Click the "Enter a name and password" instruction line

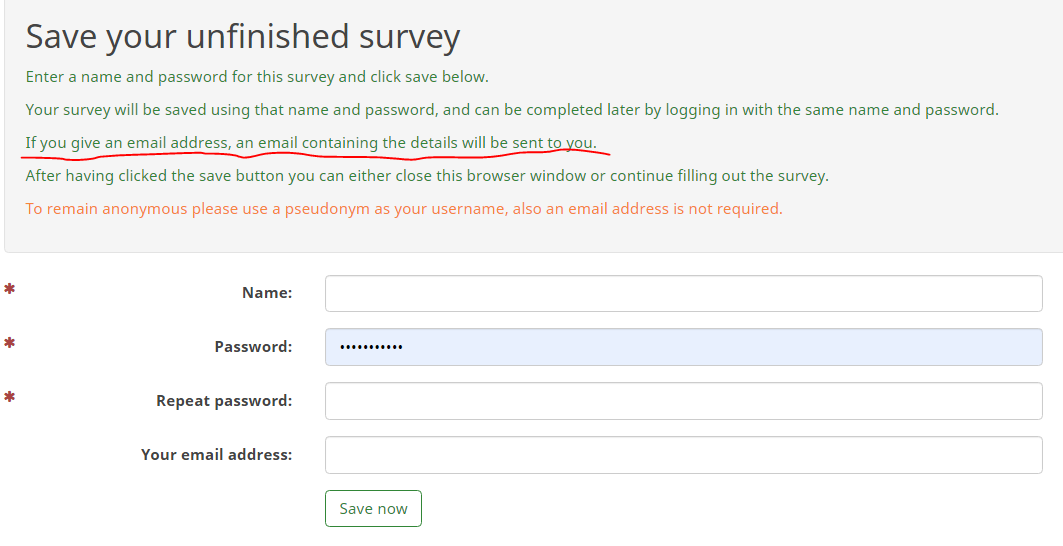pos(257,77)
